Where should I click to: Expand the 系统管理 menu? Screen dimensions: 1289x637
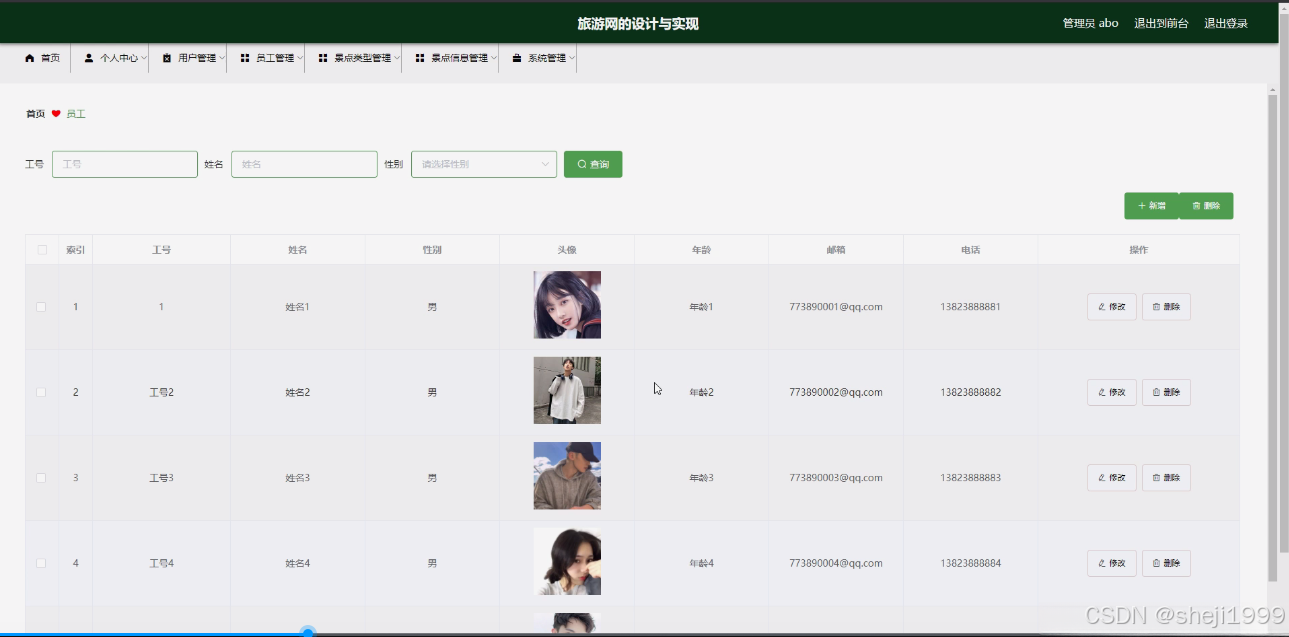point(543,58)
